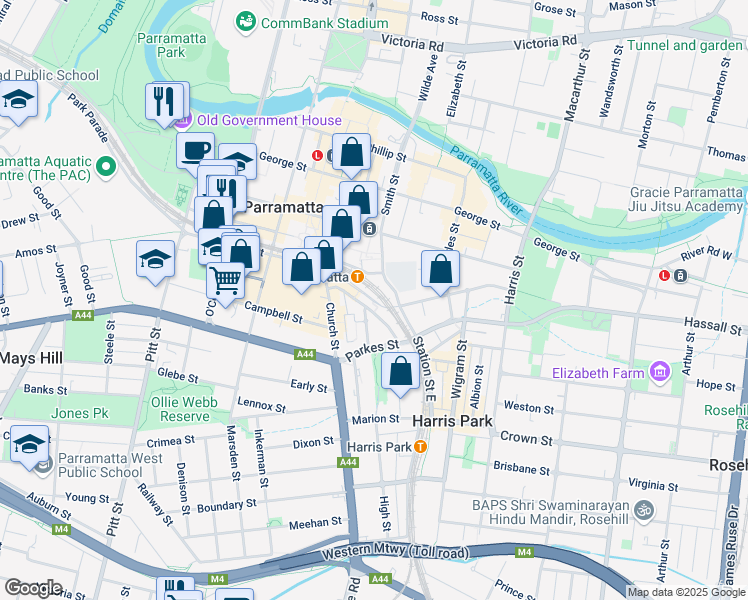This screenshot has height=600, width=748.
Task: Click the Jones Pk park label
Action: tap(80, 413)
